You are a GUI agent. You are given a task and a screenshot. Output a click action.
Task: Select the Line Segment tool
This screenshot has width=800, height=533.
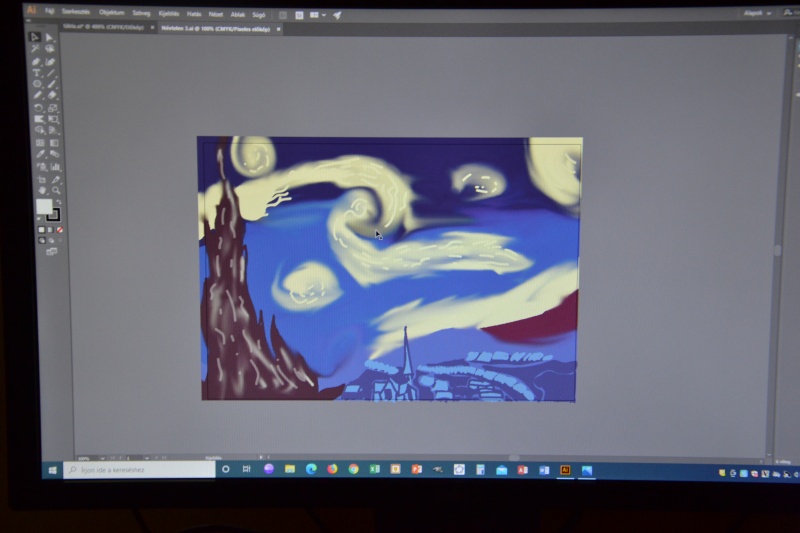point(51,73)
